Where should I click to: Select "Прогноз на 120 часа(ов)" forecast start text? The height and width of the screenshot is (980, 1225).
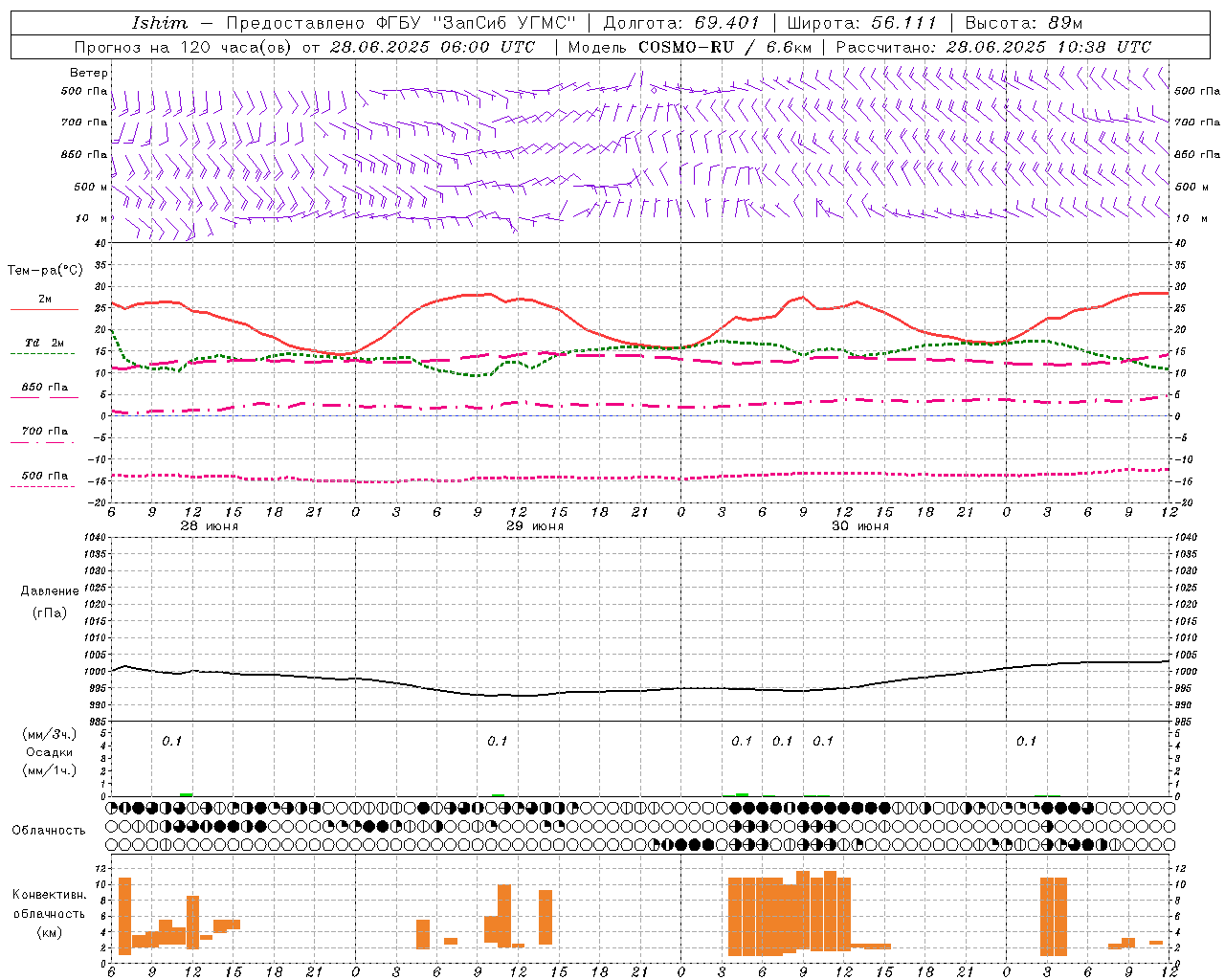[185, 47]
